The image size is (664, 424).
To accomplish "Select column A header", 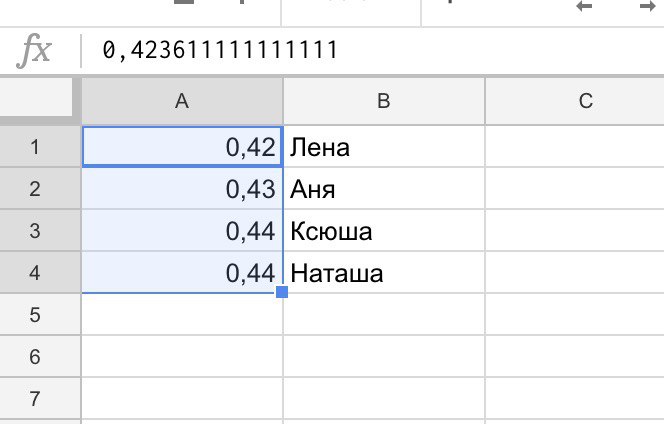I will (182, 101).
